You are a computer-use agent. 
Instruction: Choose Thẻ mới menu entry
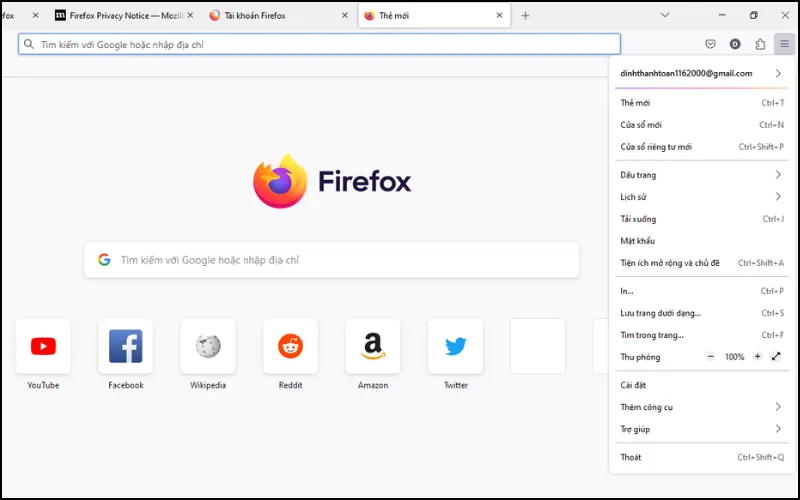pyautogui.click(x=702, y=103)
